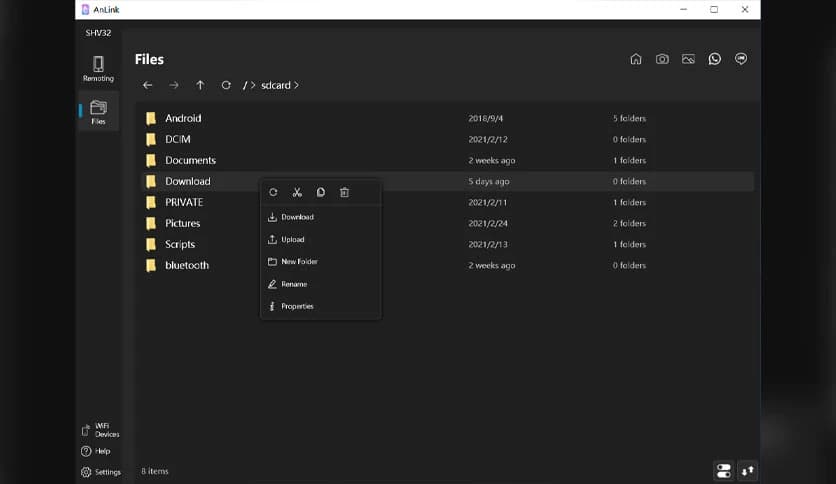Image resolution: width=836 pixels, height=484 pixels.
Task: Click the sdcard breadcrumb in the path
Action: [275, 85]
